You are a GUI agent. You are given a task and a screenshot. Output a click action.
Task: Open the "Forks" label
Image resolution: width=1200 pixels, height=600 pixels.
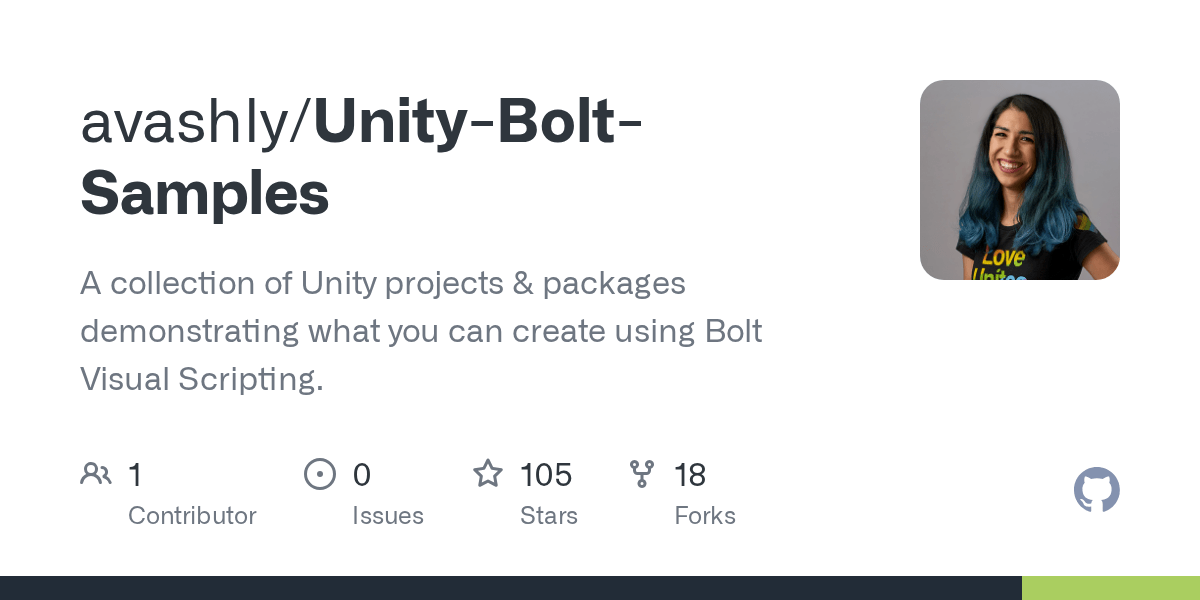[x=704, y=516]
